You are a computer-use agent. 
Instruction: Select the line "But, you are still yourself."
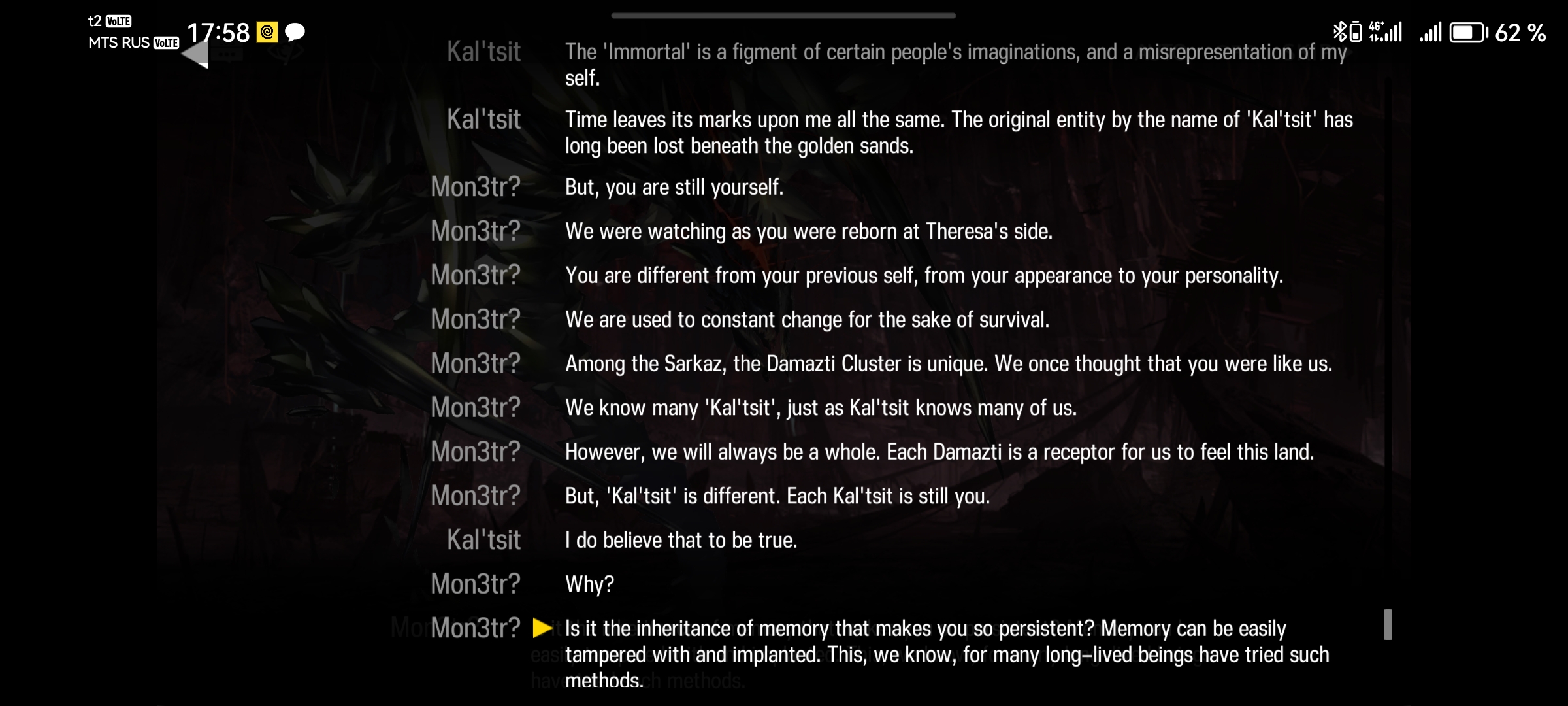tap(674, 187)
